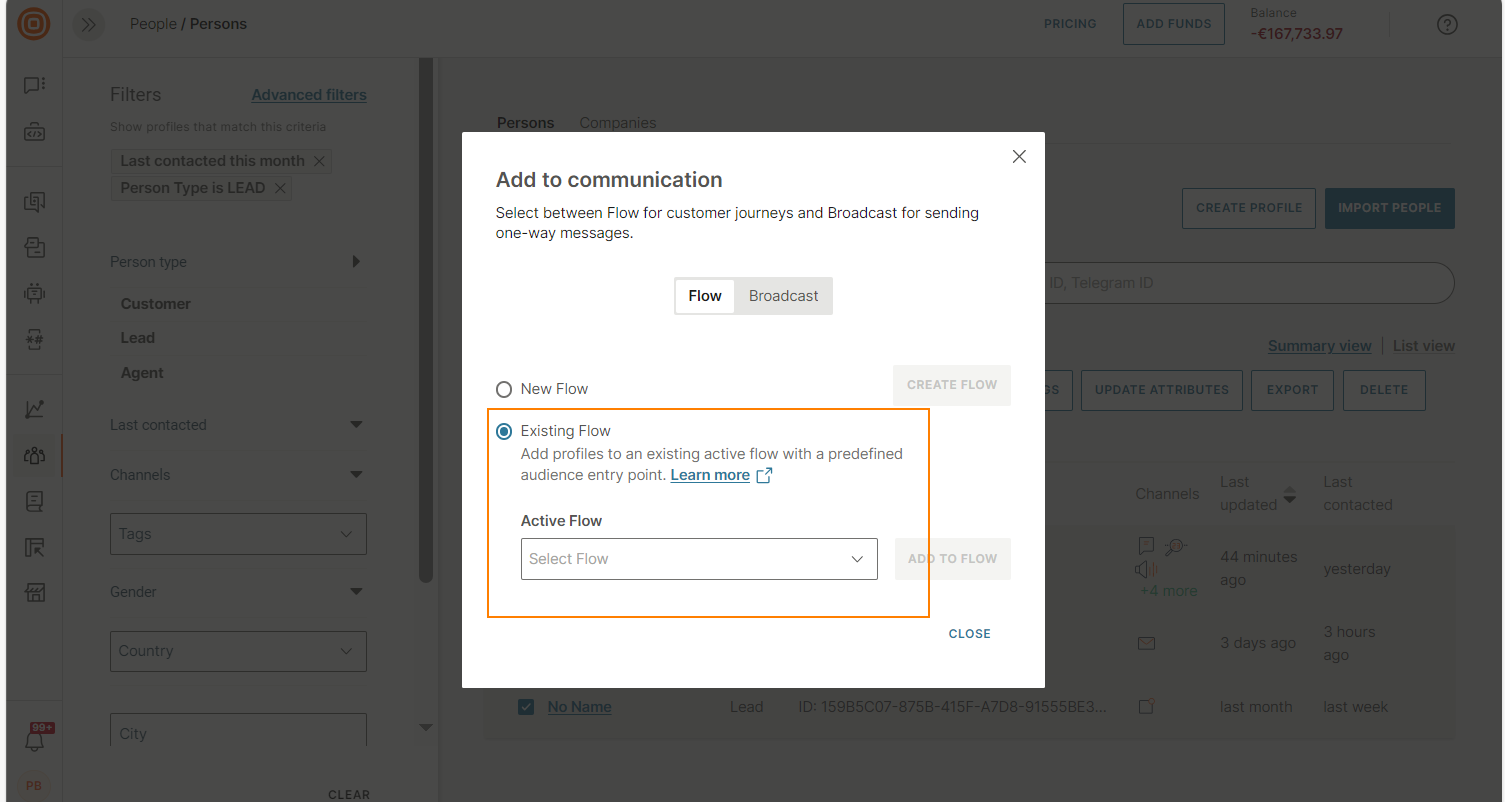Click the City filter input field
This screenshot has height=802, width=1505.
point(238,733)
